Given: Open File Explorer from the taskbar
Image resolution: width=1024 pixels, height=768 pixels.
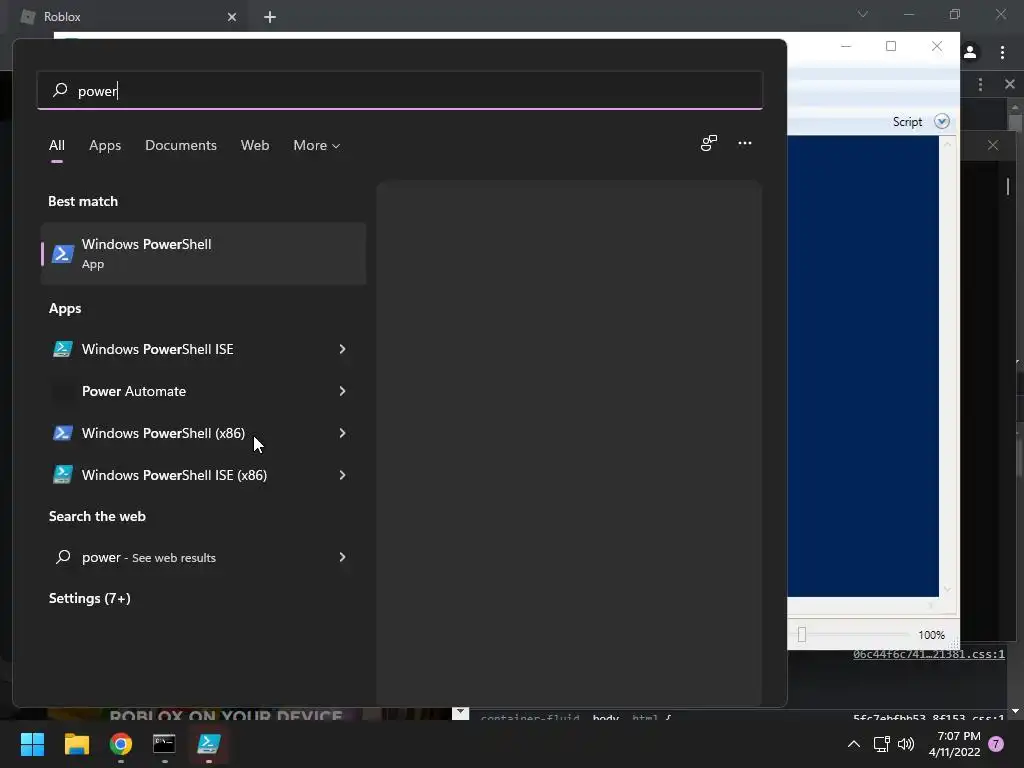Looking at the screenshot, I should point(76,744).
